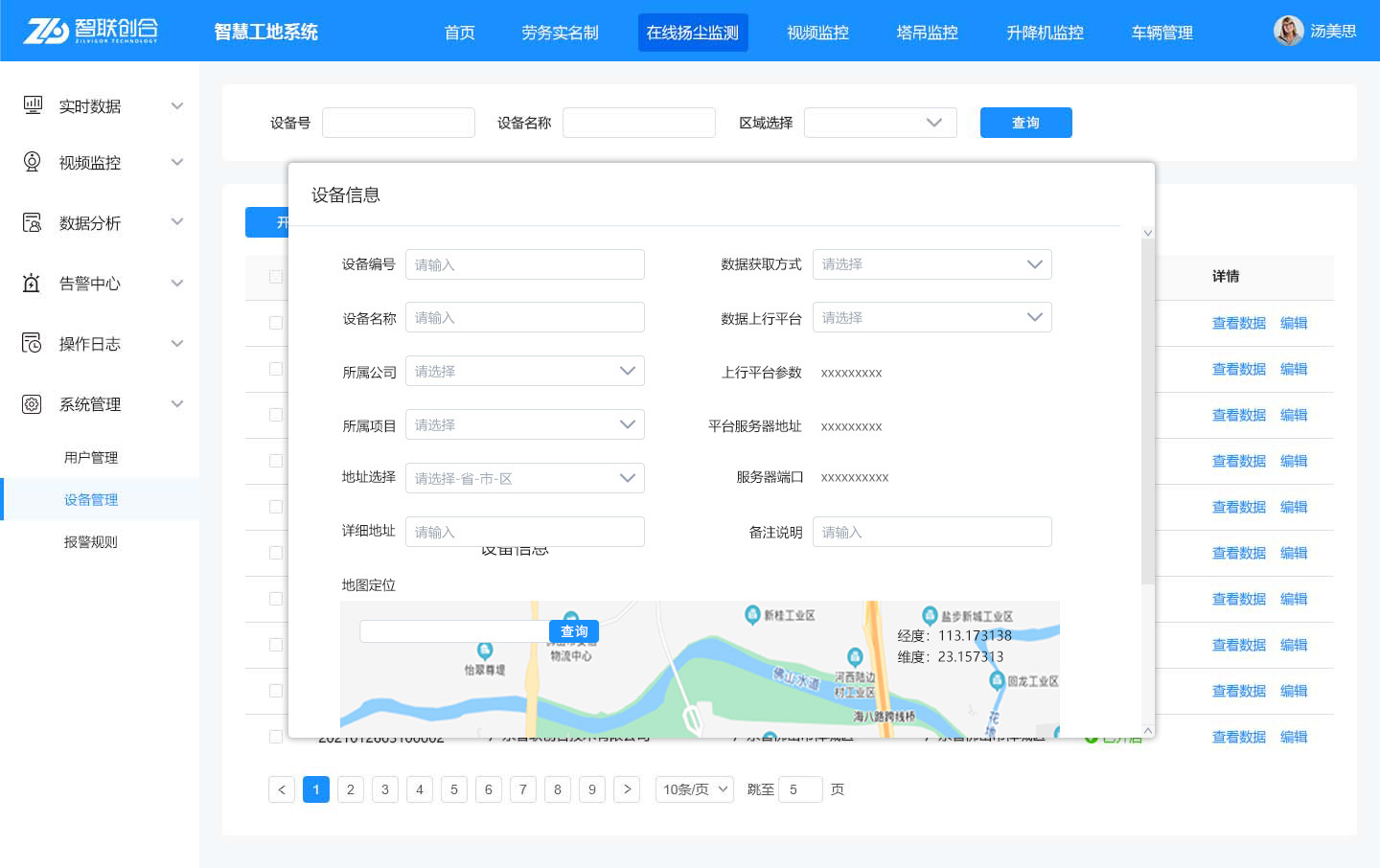Switch to the 塔吊监控 top tab

click(x=927, y=33)
